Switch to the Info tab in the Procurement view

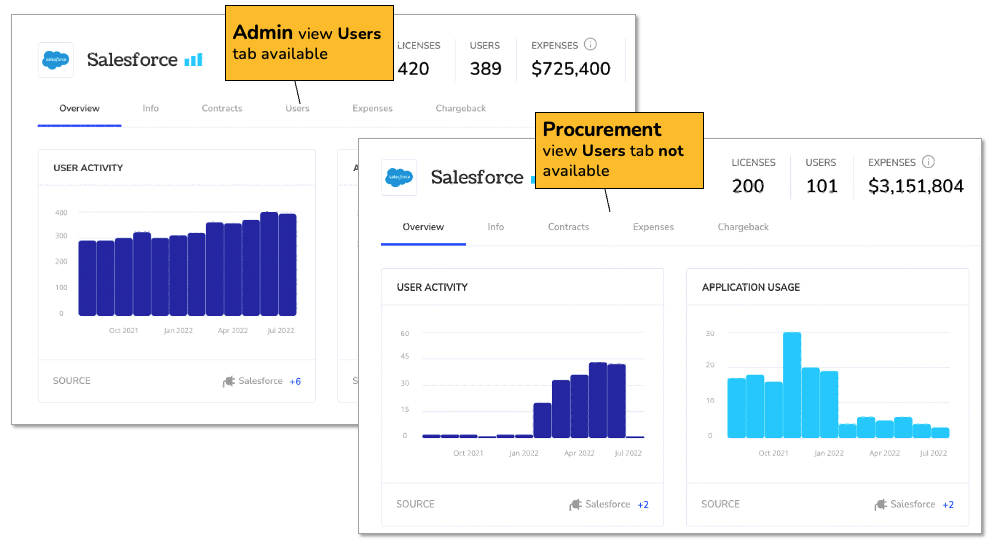point(496,227)
